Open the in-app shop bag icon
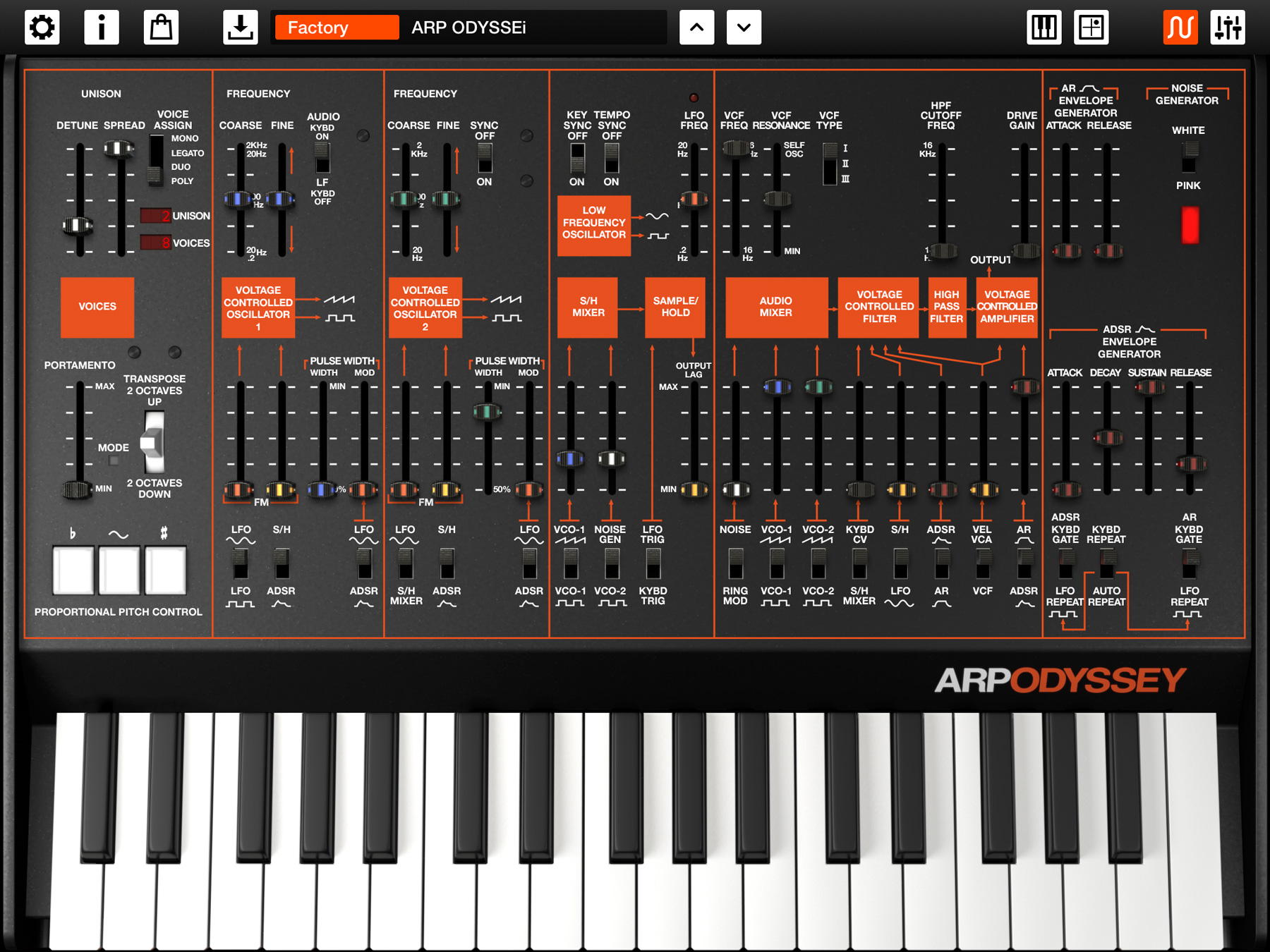The width and height of the screenshot is (1270, 952). click(x=161, y=28)
